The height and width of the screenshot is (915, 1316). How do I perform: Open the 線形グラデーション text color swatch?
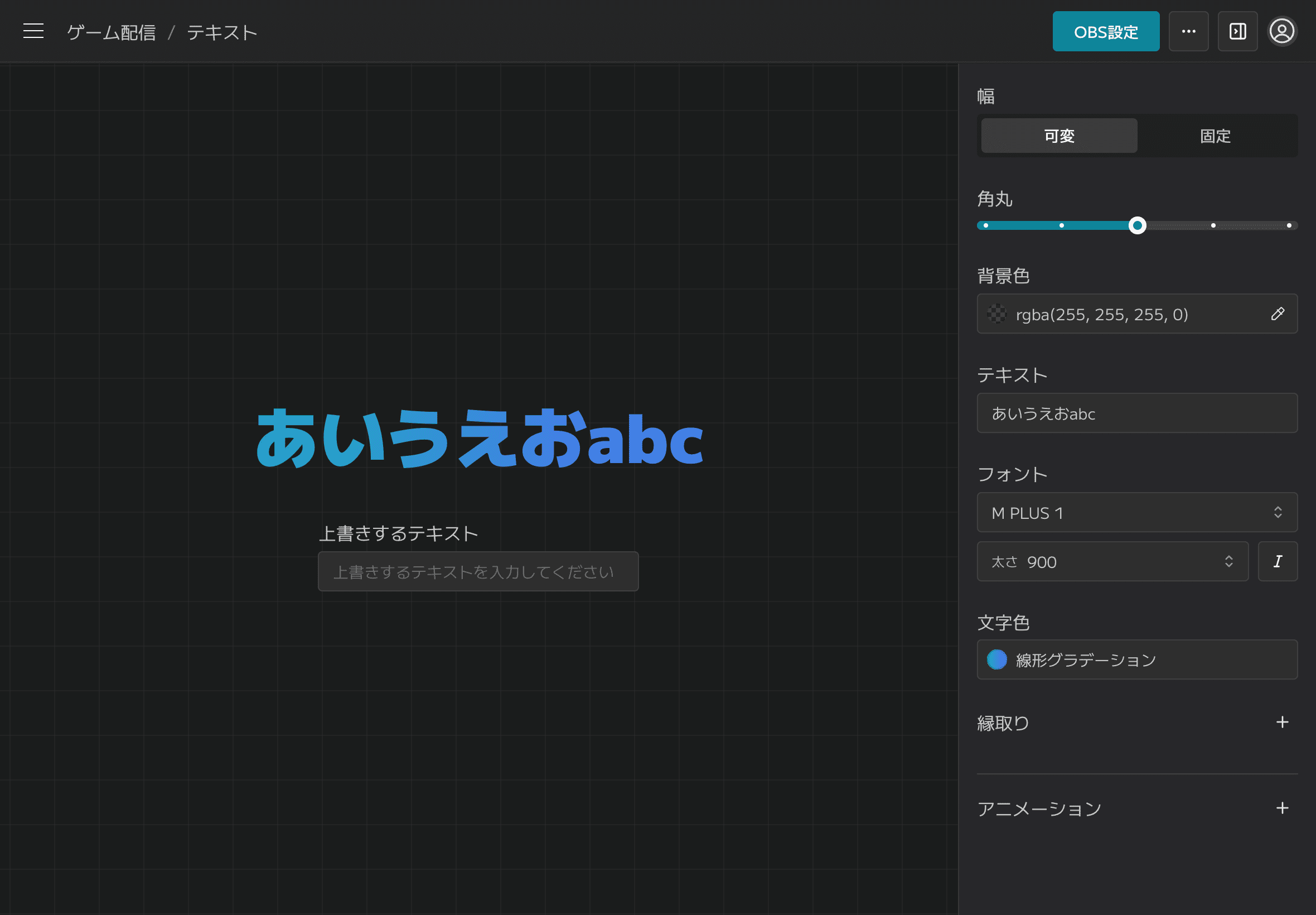(x=1136, y=659)
